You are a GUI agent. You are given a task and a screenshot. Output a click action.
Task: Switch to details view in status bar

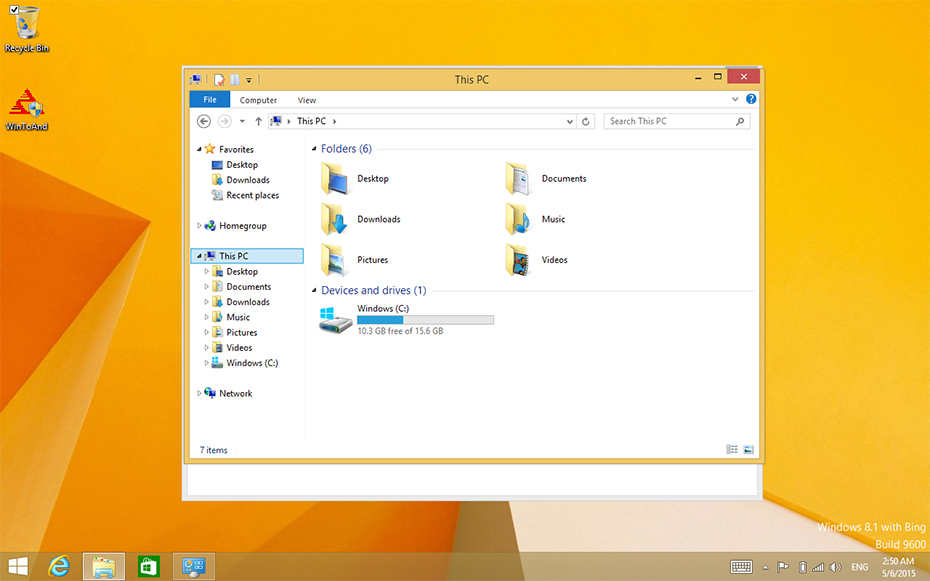732,450
